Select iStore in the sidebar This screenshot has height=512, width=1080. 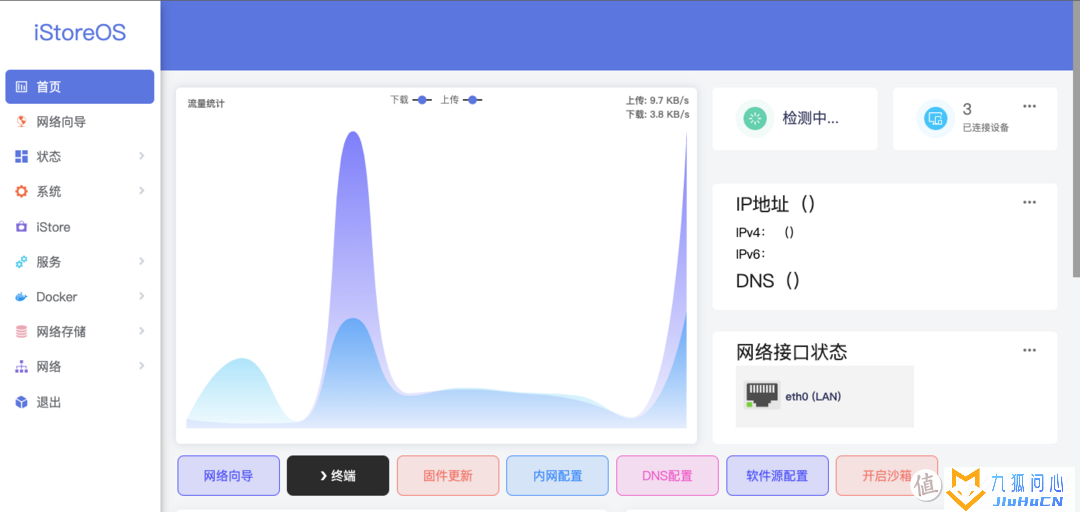point(80,227)
